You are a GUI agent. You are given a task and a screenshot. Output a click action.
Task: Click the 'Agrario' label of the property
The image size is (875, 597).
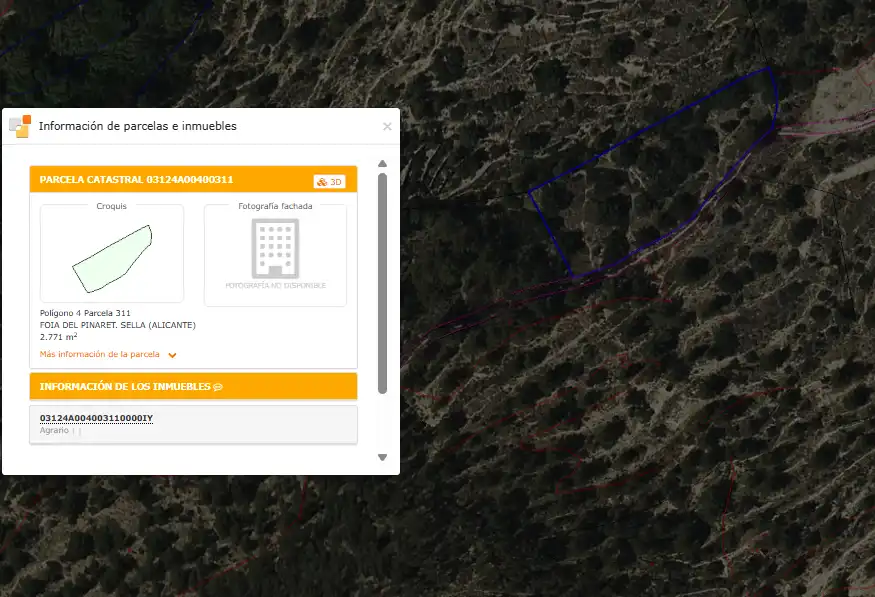click(54, 430)
